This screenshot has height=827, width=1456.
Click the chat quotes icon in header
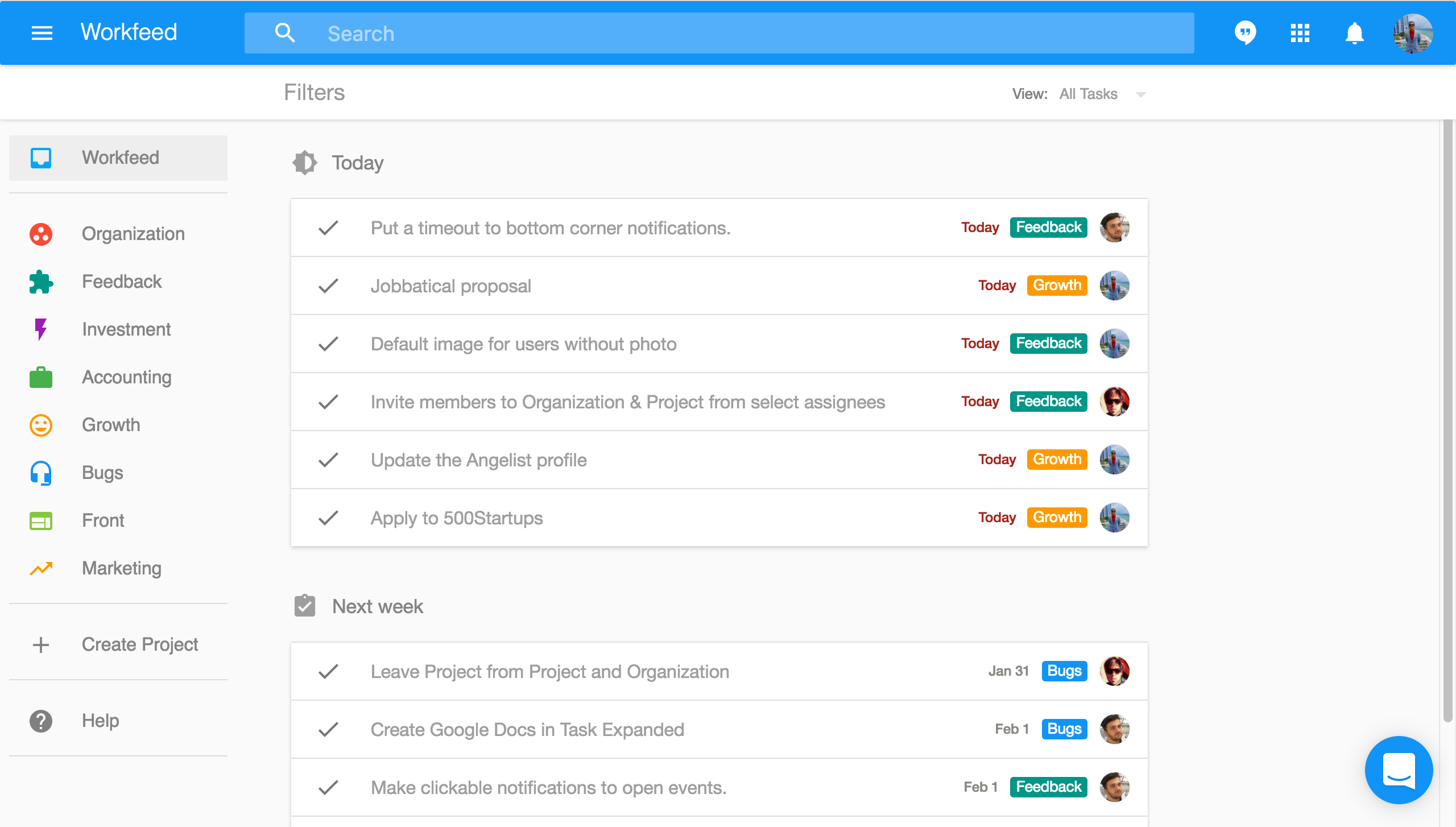pos(1245,33)
